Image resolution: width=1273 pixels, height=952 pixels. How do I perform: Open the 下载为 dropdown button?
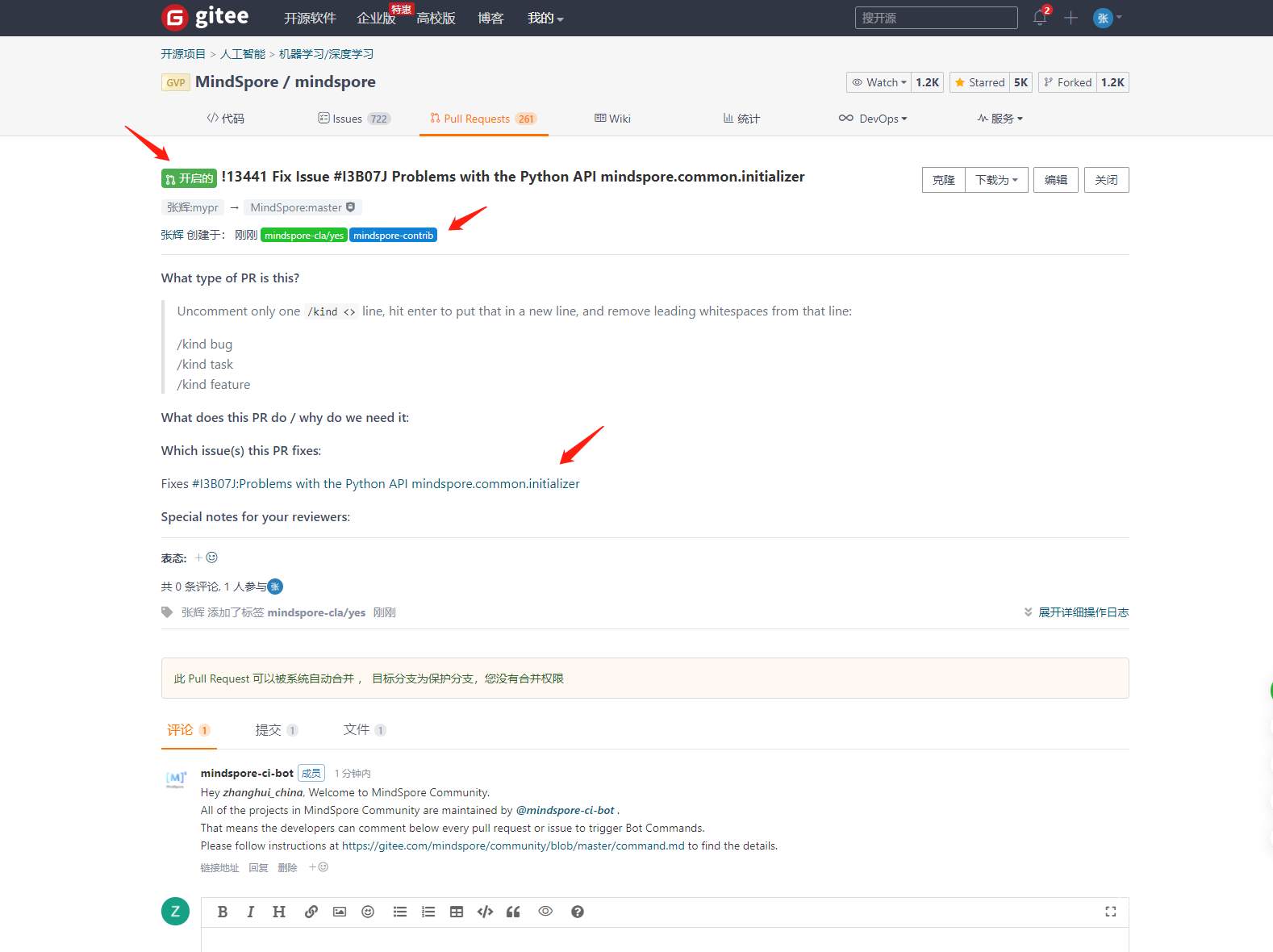pos(996,180)
